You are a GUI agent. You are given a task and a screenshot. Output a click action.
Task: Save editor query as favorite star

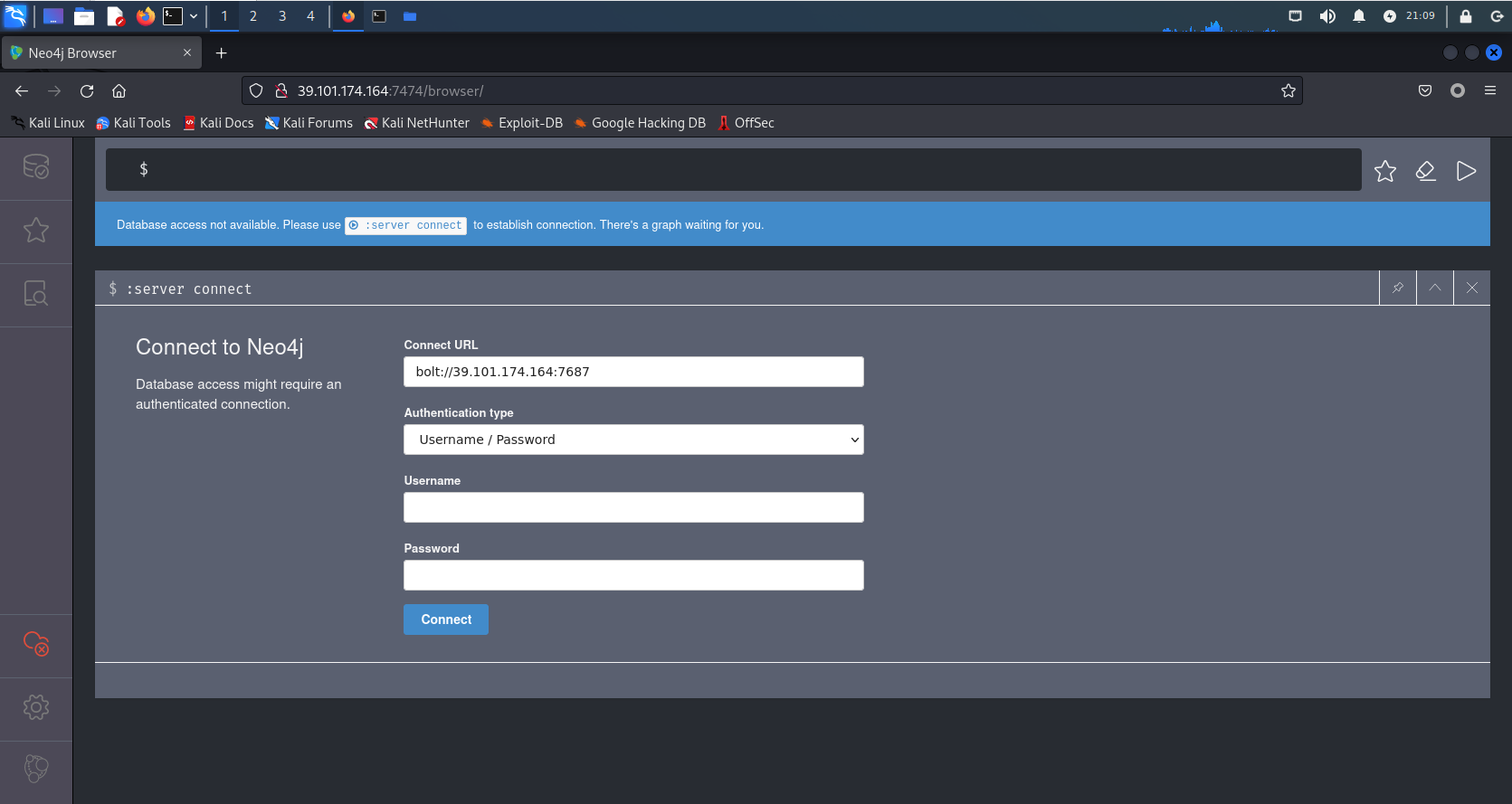[x=1385, y=171]
